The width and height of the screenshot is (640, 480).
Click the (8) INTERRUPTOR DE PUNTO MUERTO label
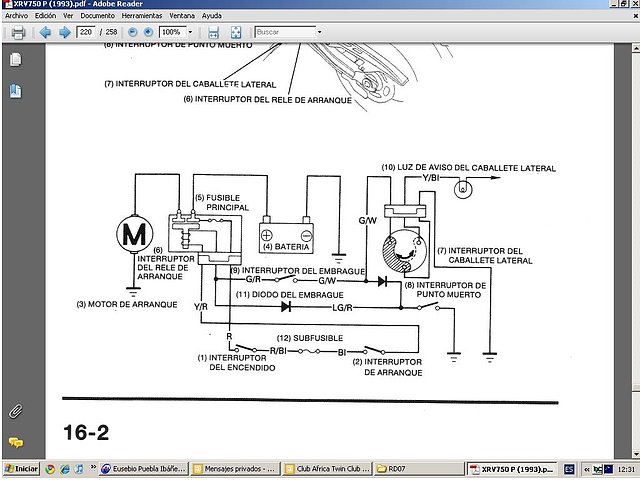point(446,290)
